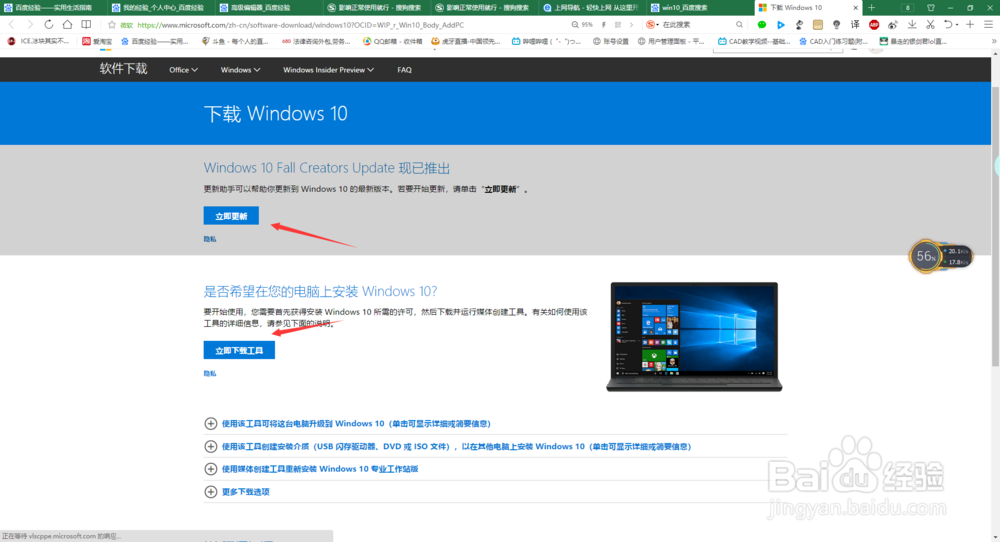Screen dimensions: 1000x542
Task: Click the 立即更新 button
Action: [x=231, y=216]
